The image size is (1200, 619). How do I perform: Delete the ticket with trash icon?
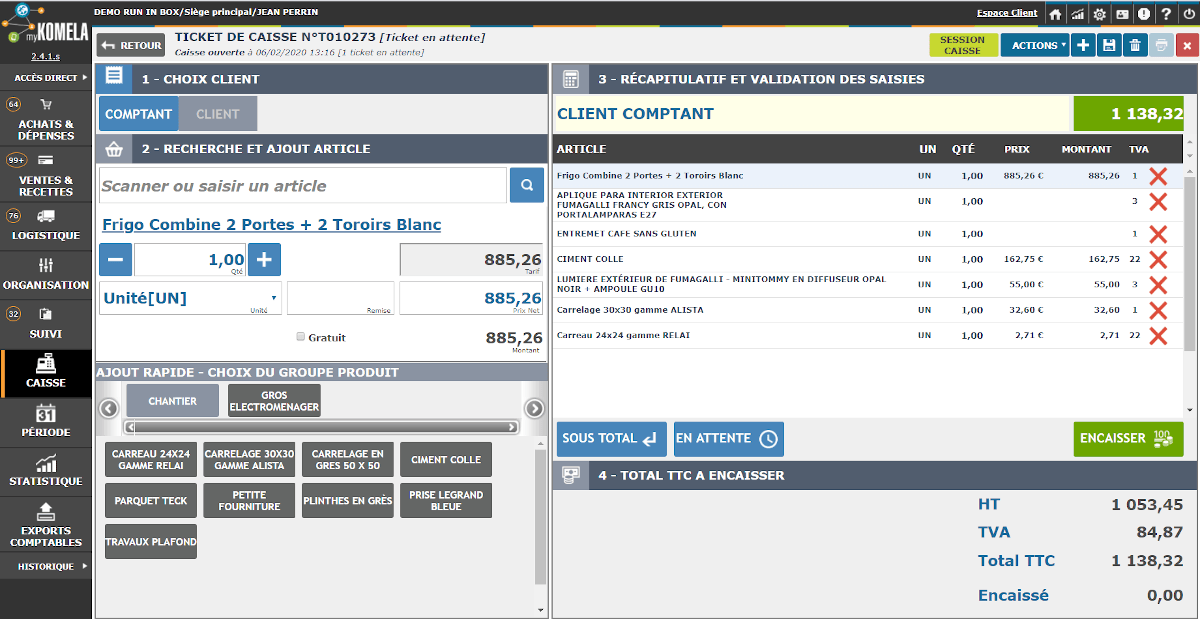[x=1135, y=45]
